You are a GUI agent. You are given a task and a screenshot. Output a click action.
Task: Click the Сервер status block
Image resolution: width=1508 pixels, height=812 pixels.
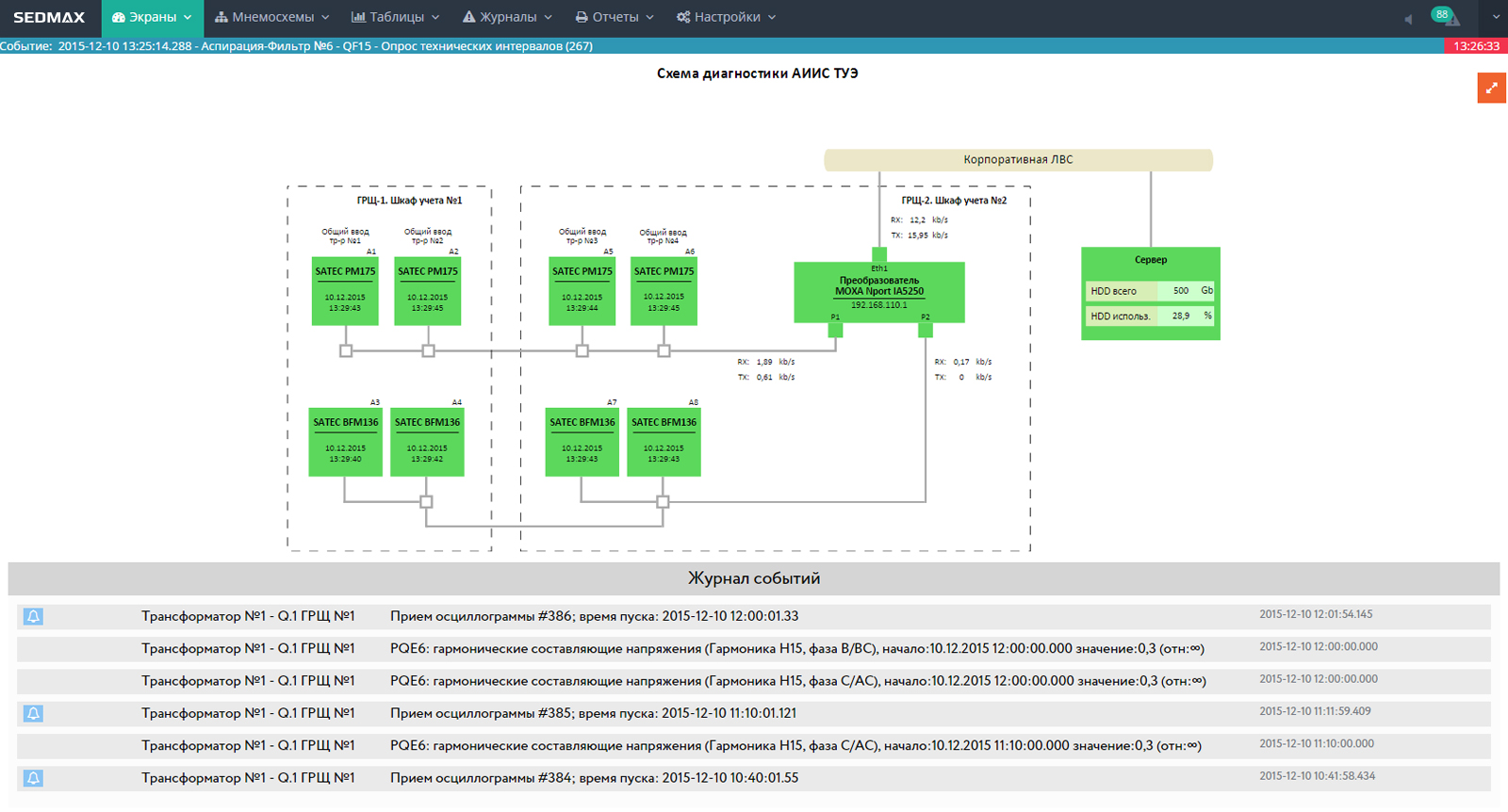point(1150,293)
